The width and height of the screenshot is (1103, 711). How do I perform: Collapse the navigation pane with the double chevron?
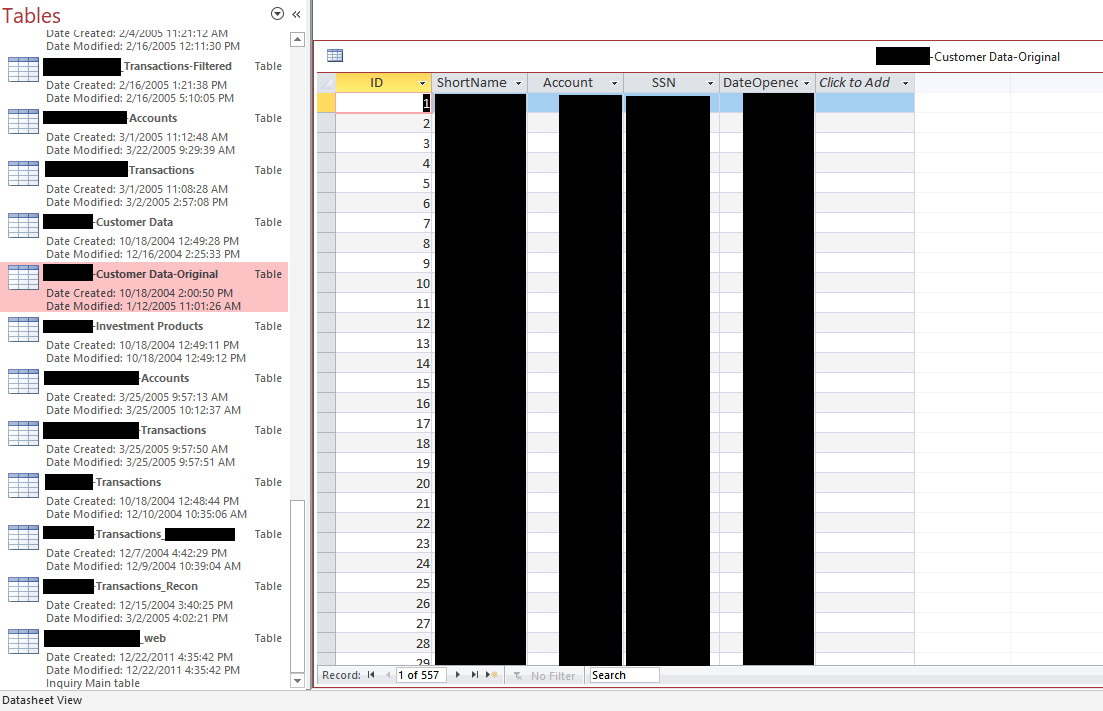coord(296,14)
